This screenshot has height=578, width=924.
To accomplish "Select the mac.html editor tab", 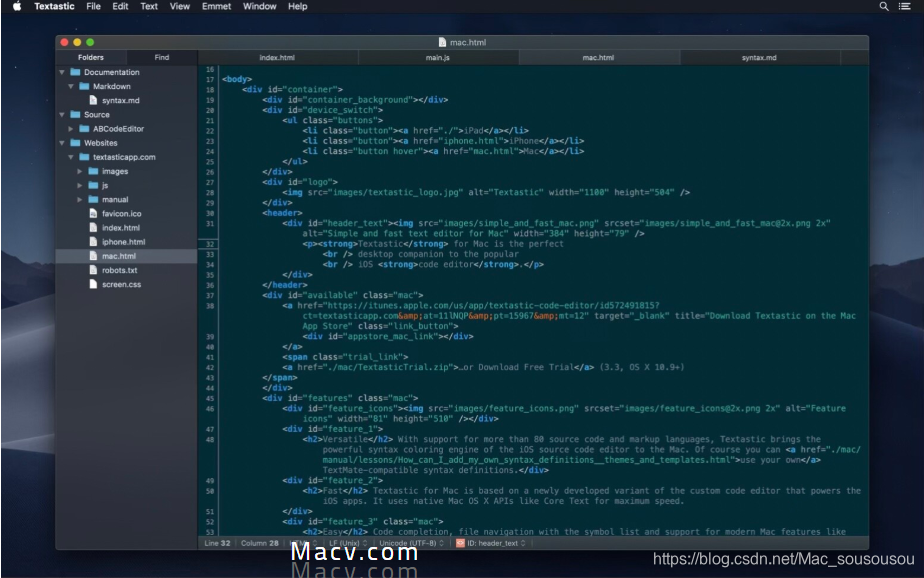I will pos(599,58).
